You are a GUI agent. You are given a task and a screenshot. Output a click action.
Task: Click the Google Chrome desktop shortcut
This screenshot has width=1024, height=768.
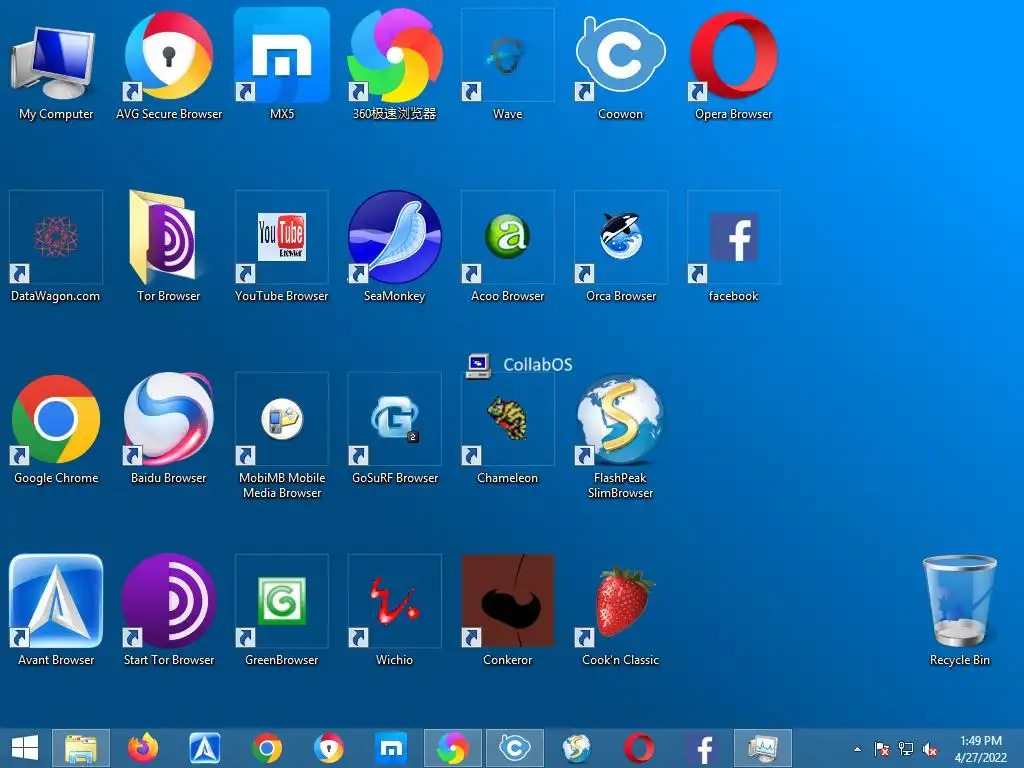tap(56, 429)
